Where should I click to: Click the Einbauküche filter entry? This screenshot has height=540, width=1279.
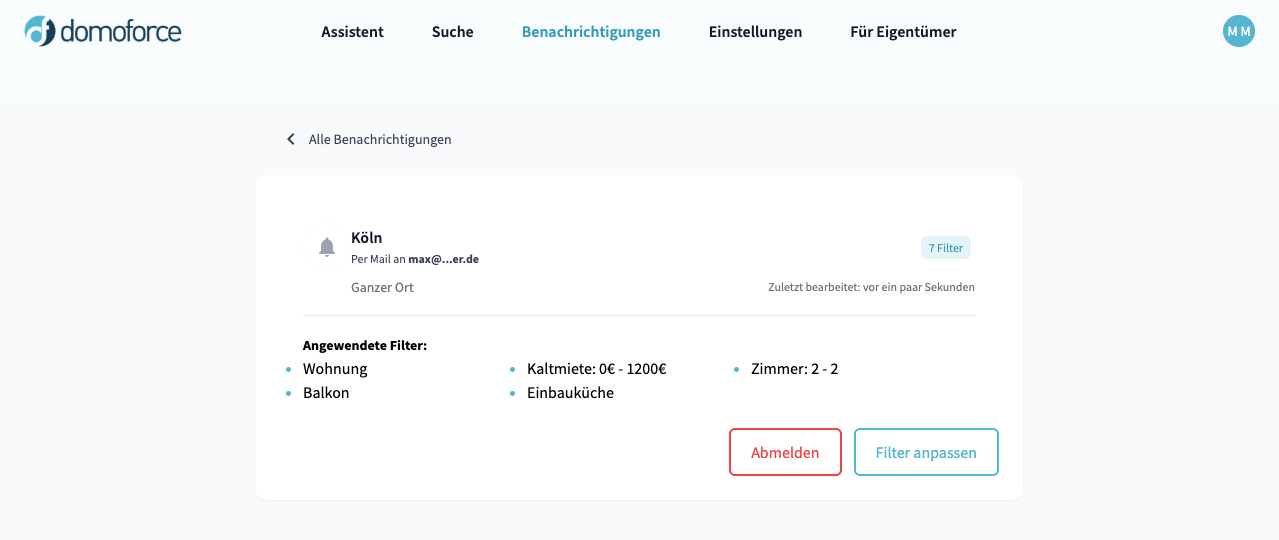[x=570, y=393]
